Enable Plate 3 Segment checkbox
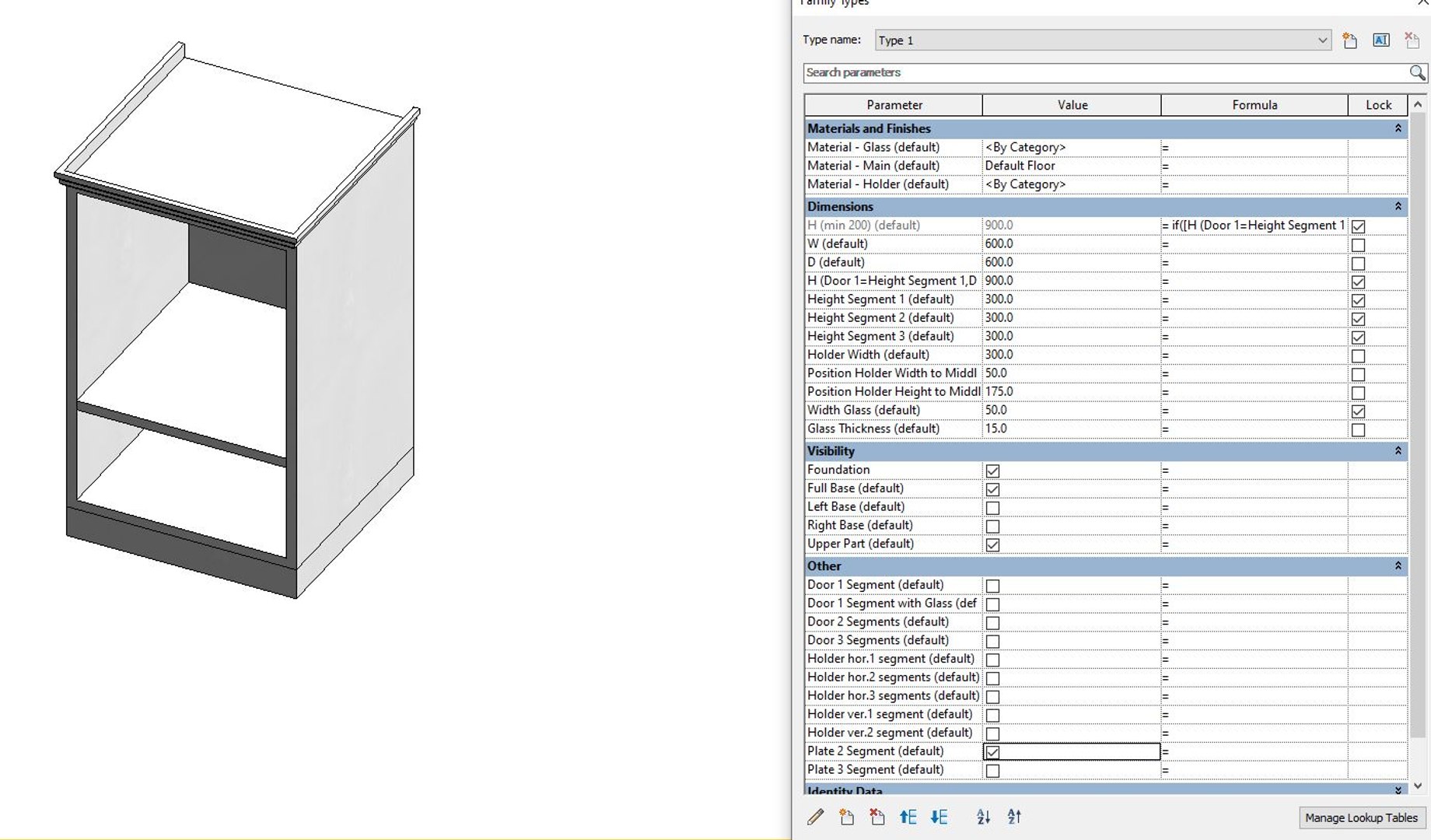This screenshot has height=840, width=1431. click(x=992, y=771)
